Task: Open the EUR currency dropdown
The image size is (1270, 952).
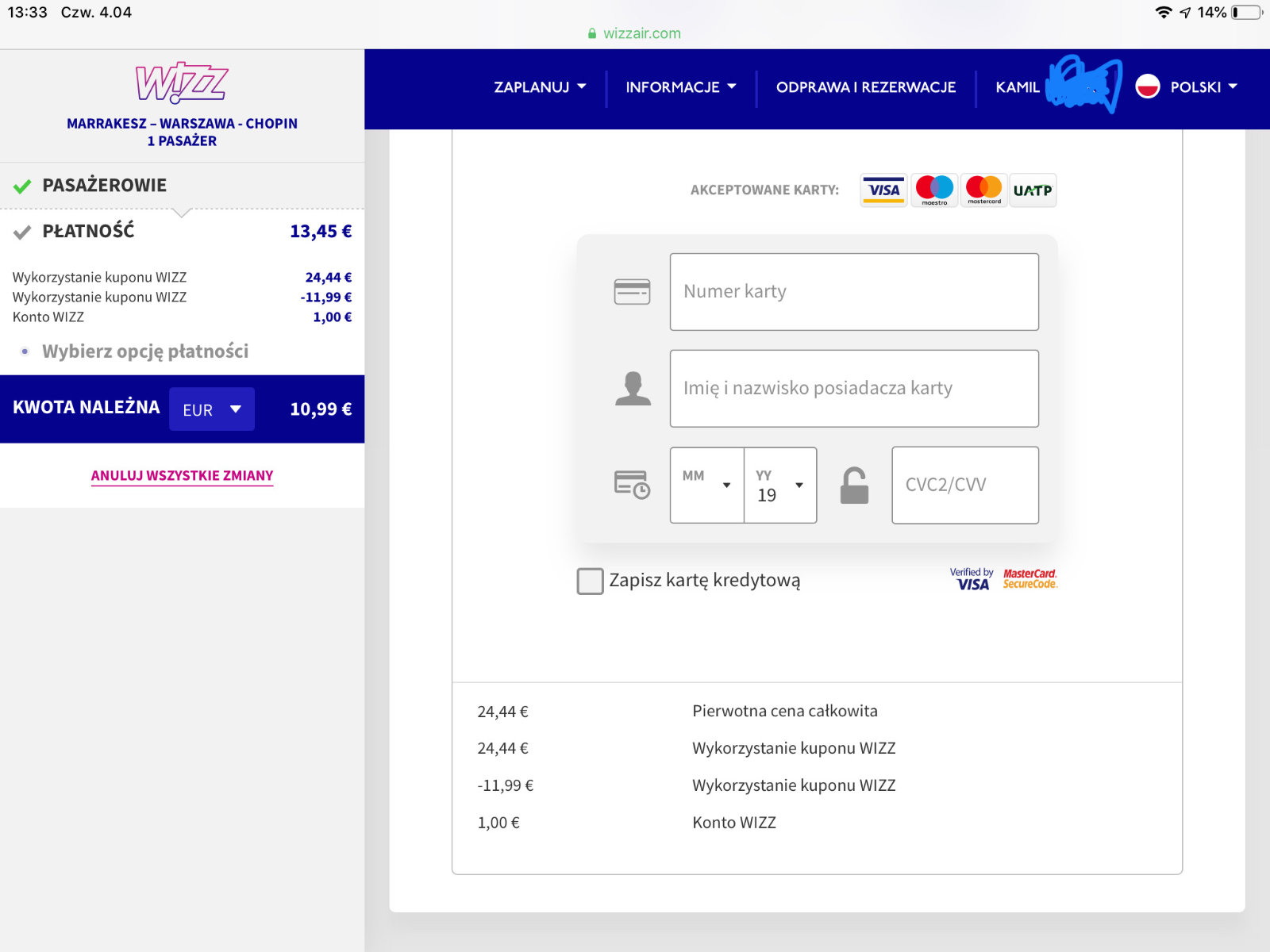Action: pyautogui.click(x=212, y=409)
